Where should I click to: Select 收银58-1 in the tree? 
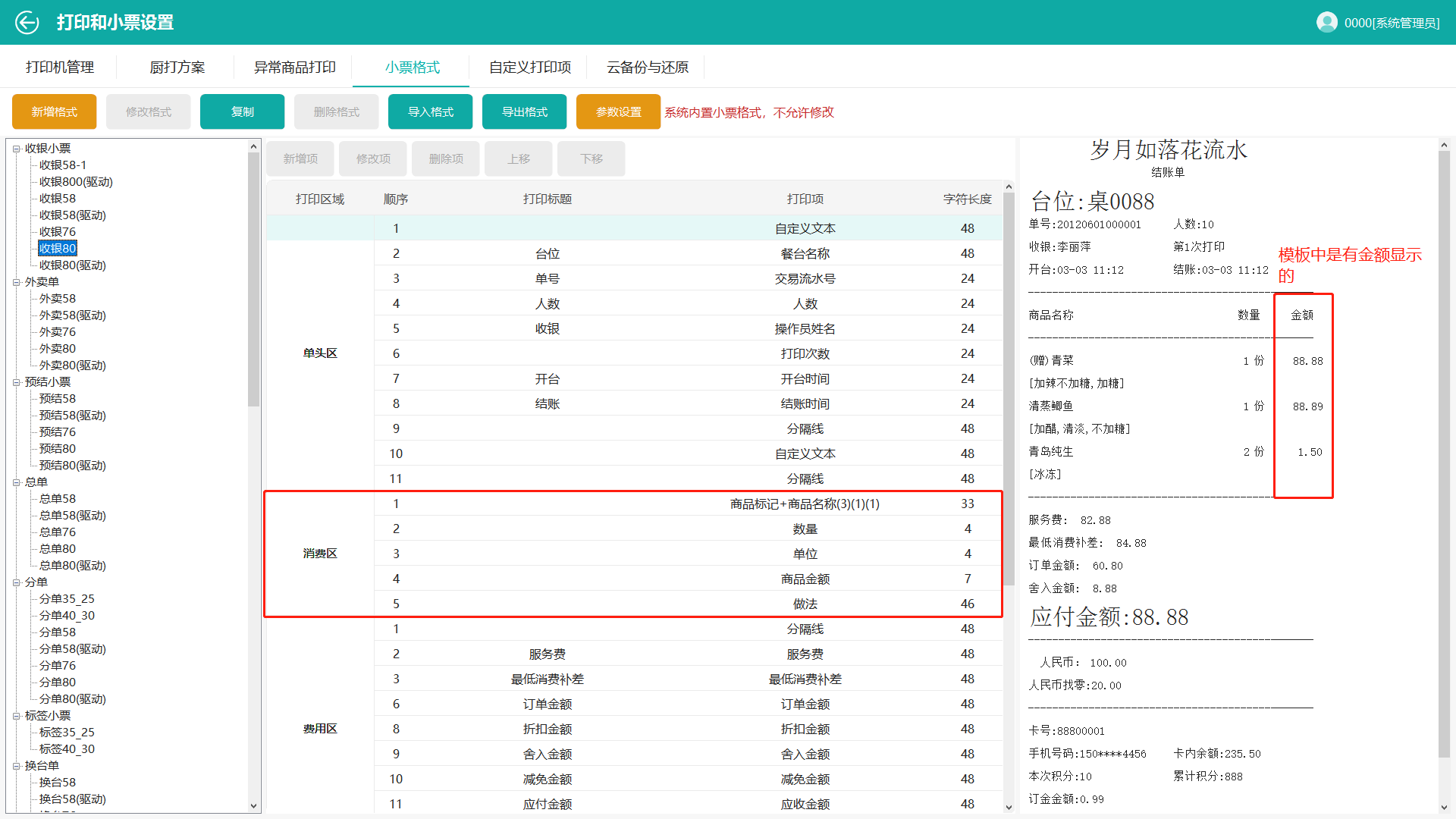63,165
